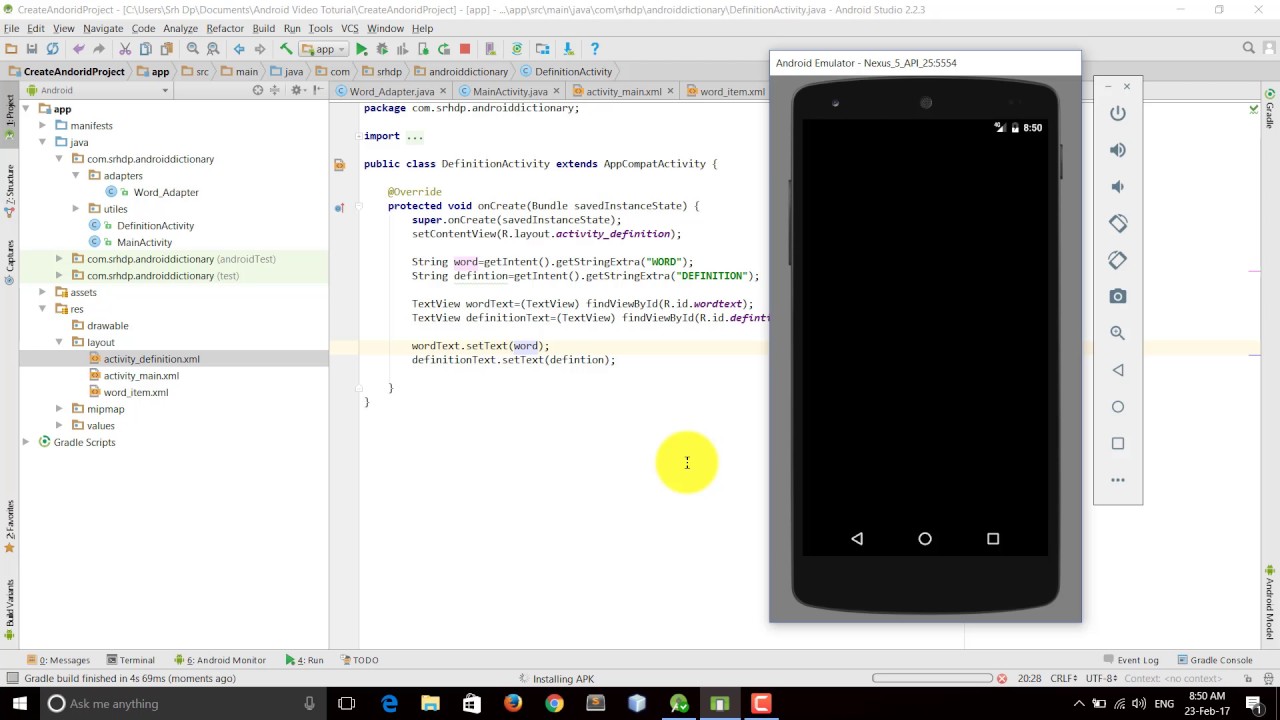Open the Android Monitor tool window
Image resolution: width=1280 pixels, height=720 pixels.
[220, 660]
